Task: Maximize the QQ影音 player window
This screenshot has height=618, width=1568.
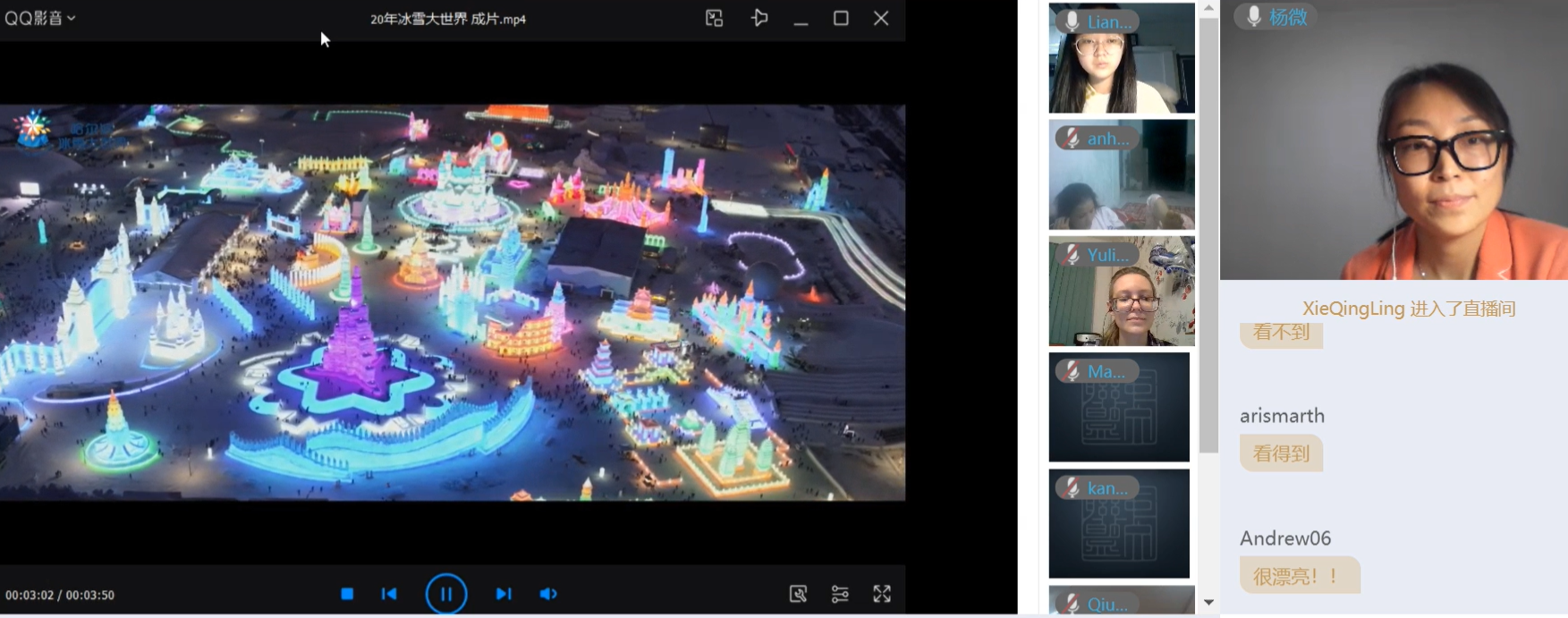Action: 841,18
